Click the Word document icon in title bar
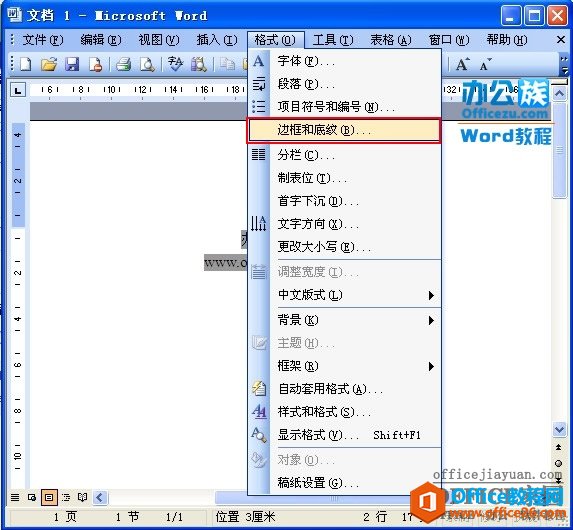 pos(14,15)
